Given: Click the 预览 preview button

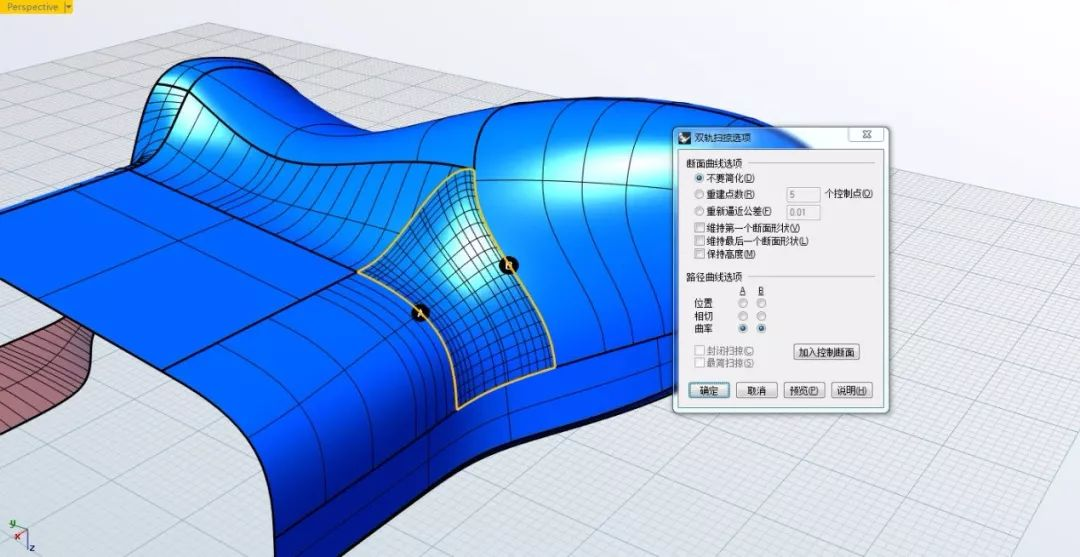Looking at the screenshot, I should (804, 390).
